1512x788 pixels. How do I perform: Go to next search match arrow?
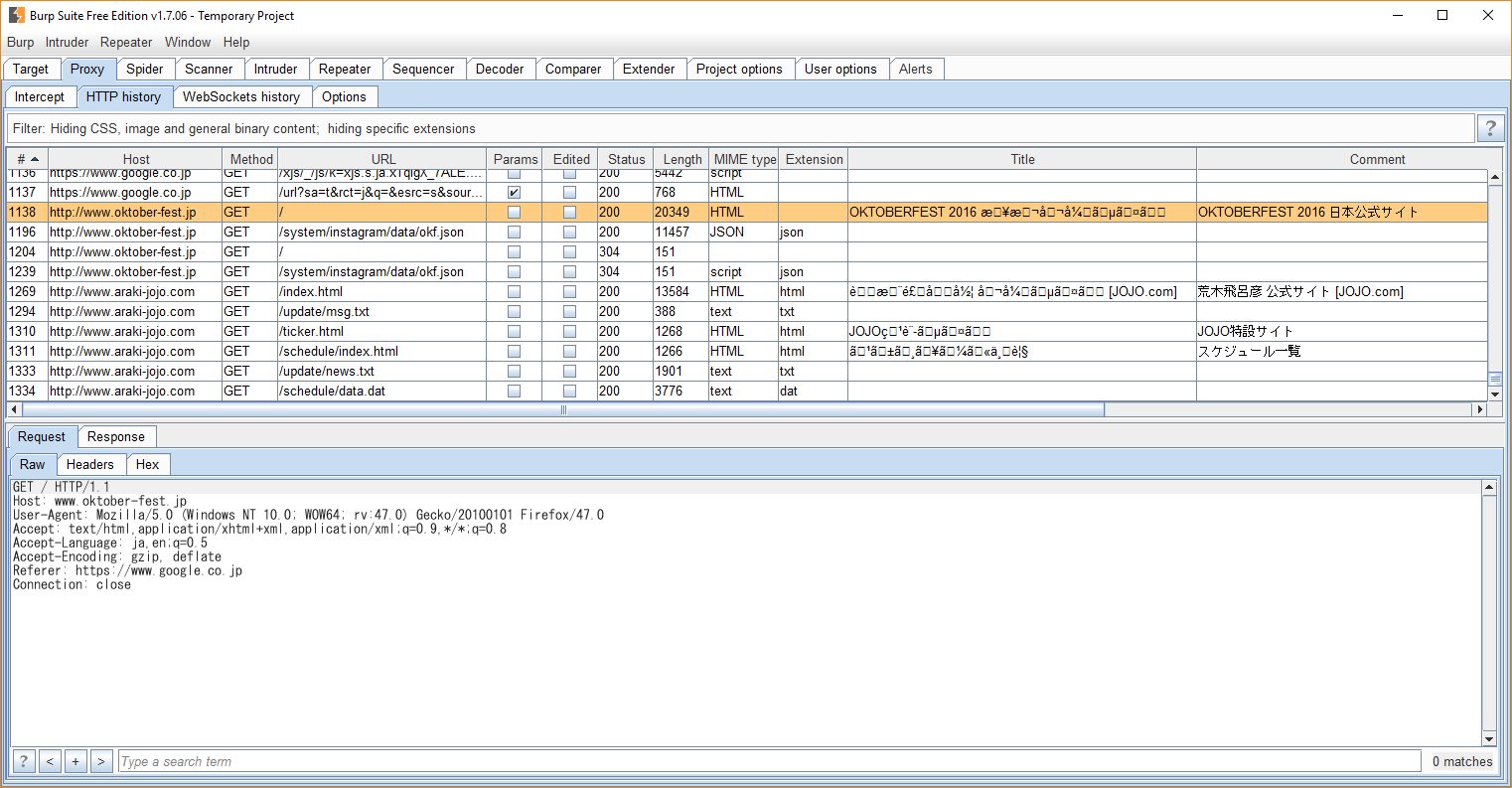click(x=101, y=761)
